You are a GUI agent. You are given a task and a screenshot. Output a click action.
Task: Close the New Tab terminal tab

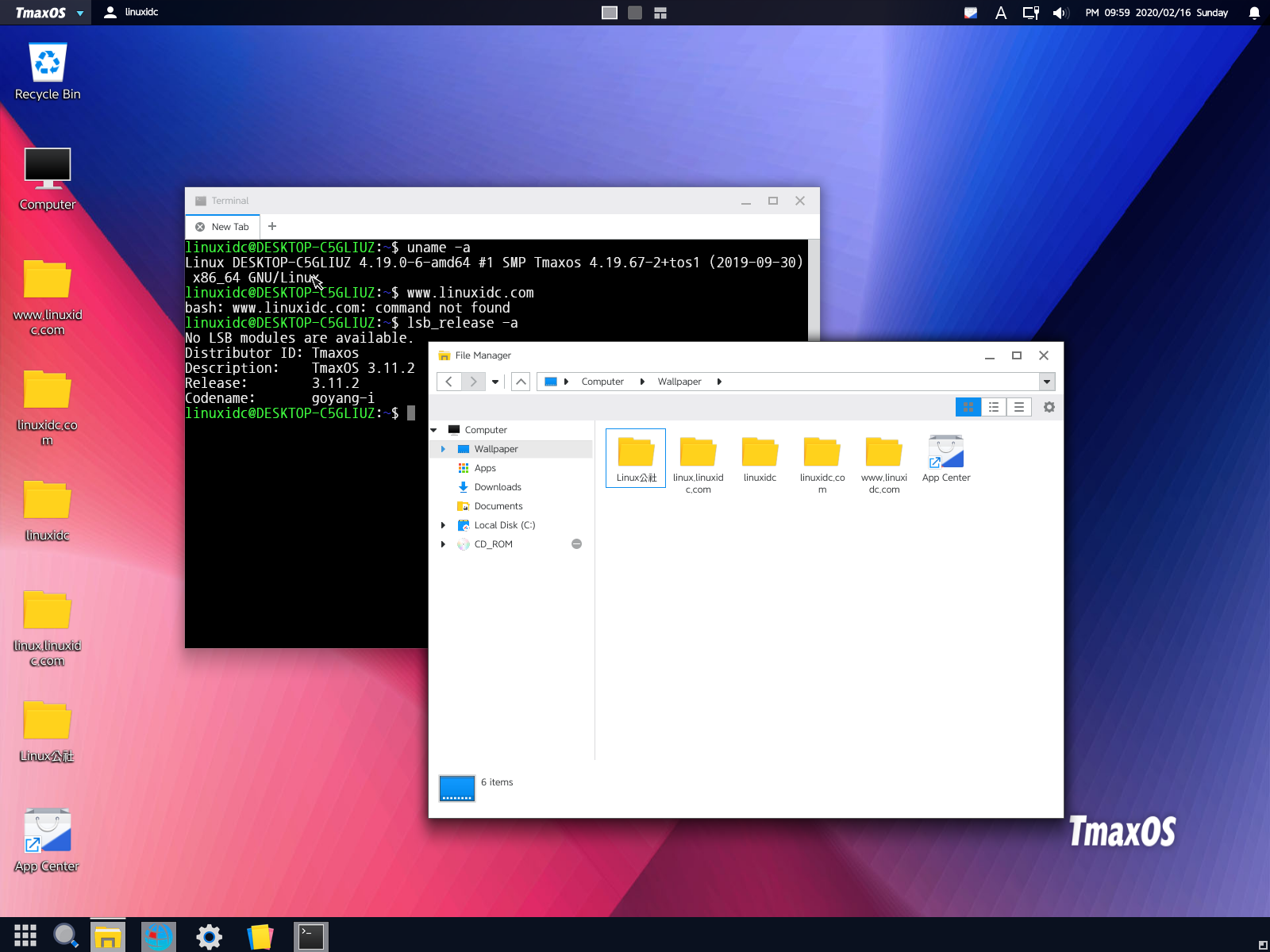[x=200, y=227]
